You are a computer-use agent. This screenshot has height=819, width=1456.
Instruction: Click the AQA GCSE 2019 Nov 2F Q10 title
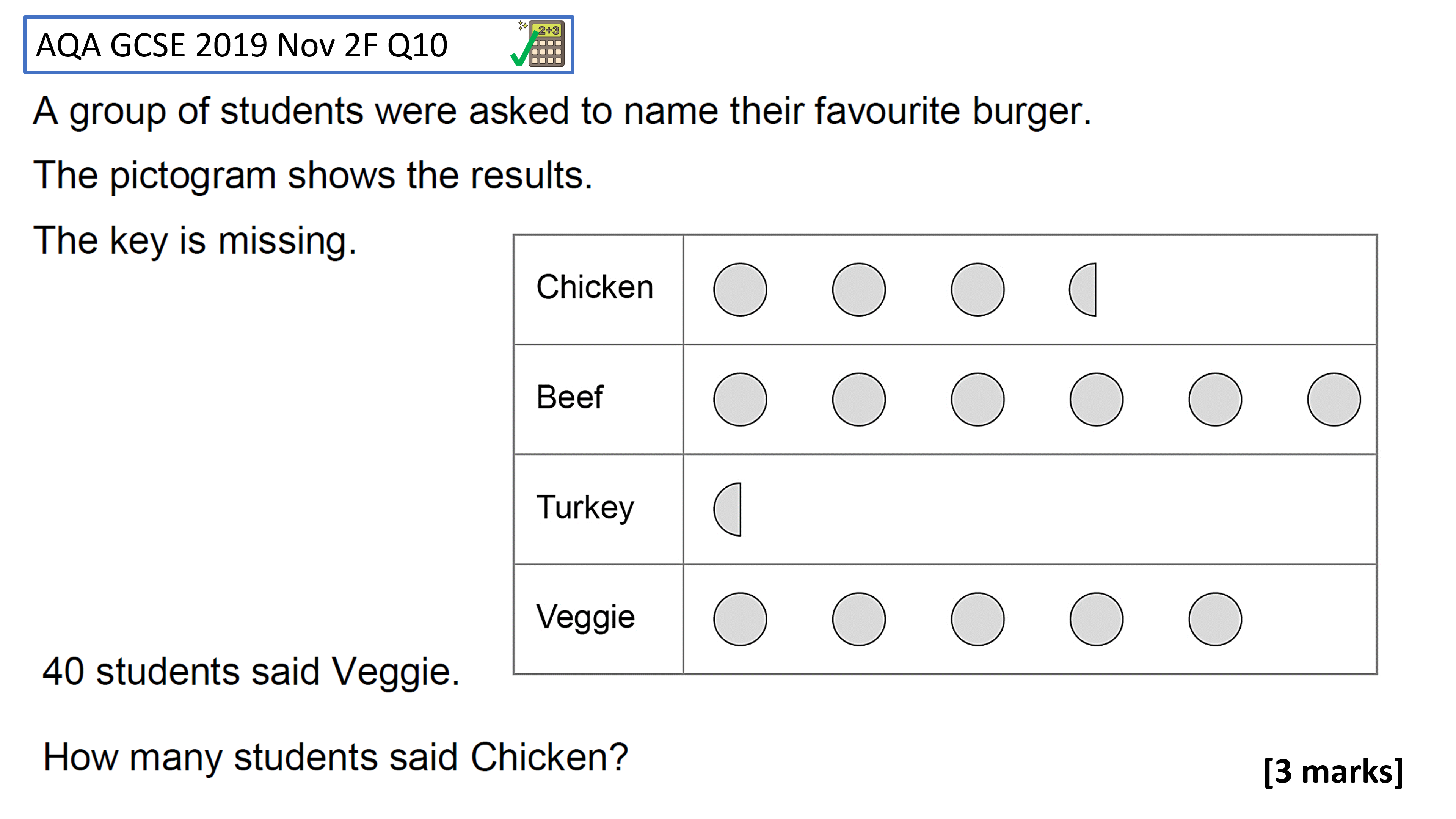pos(242,45)
